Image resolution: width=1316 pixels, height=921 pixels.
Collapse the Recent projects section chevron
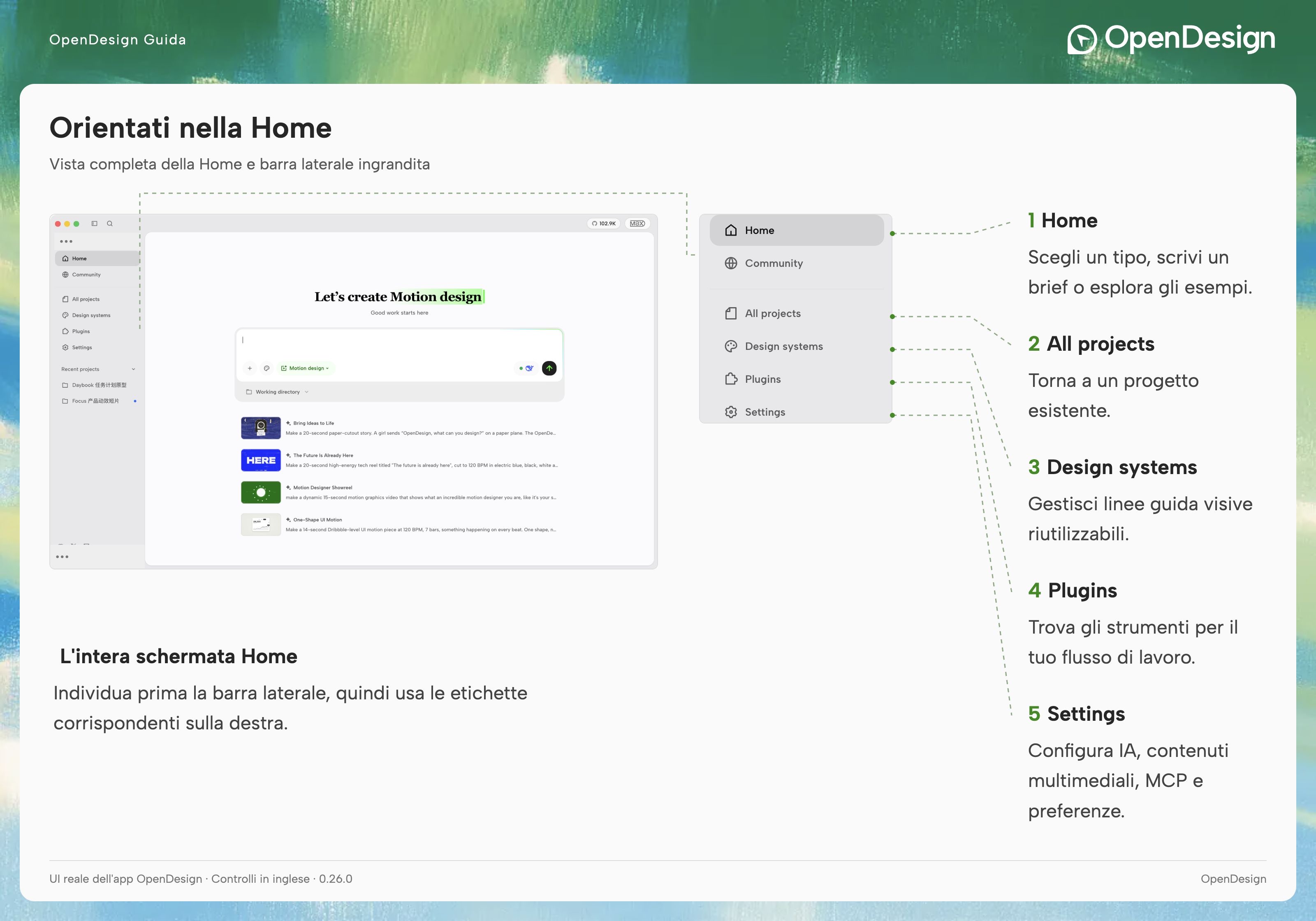point(134,369)
